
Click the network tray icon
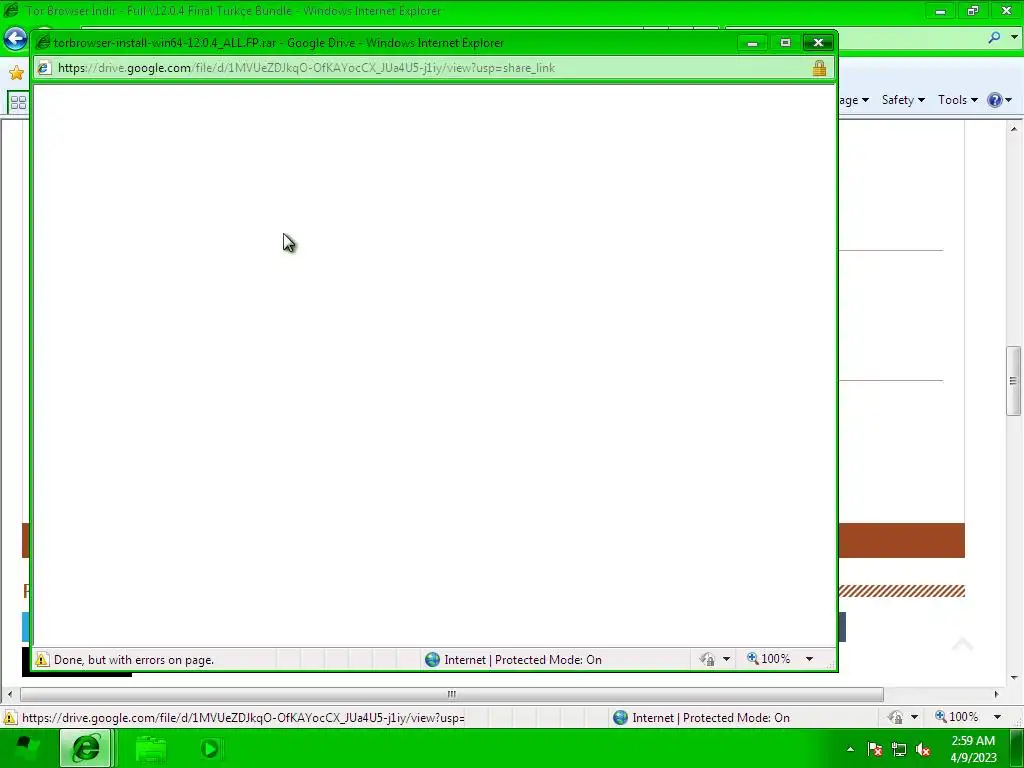pos(899,749)
